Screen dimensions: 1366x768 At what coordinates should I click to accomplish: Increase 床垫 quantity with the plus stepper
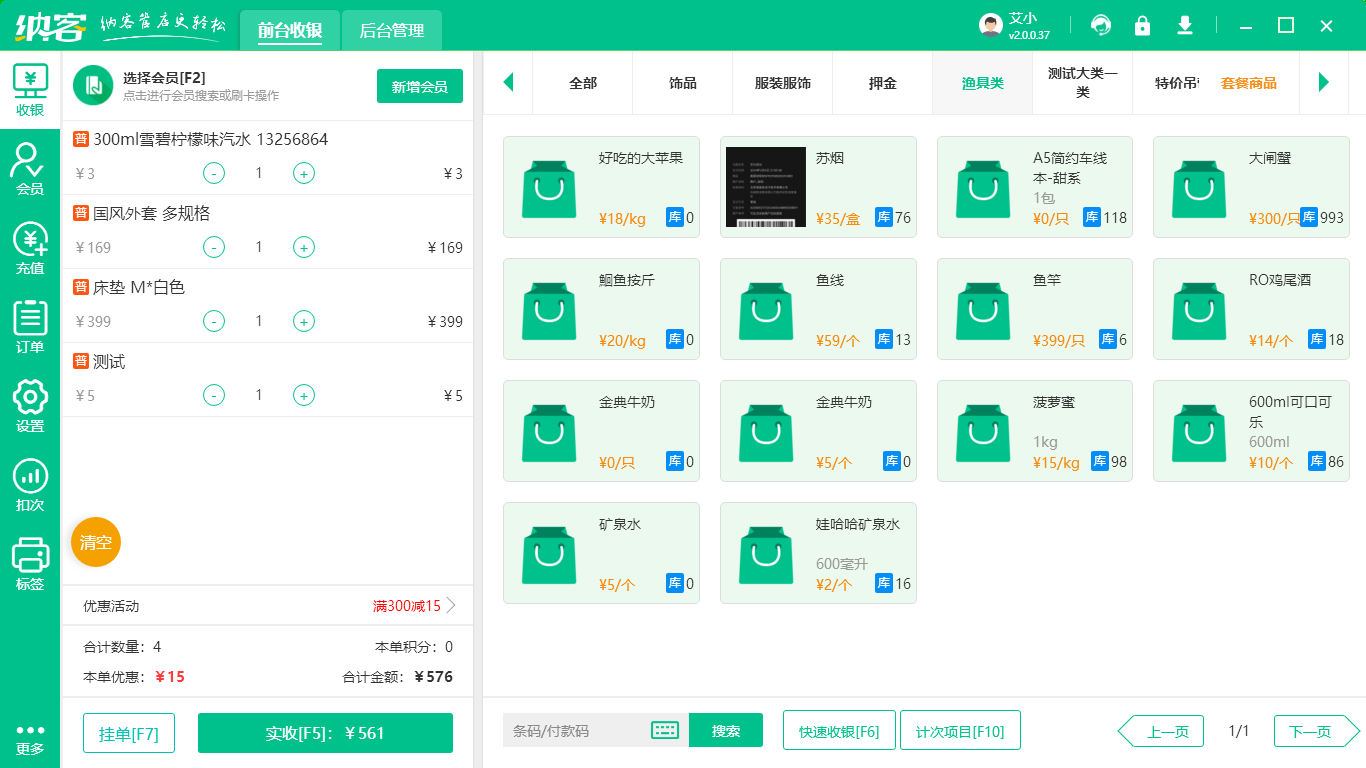pyautogui.click(x=303, y=321)
